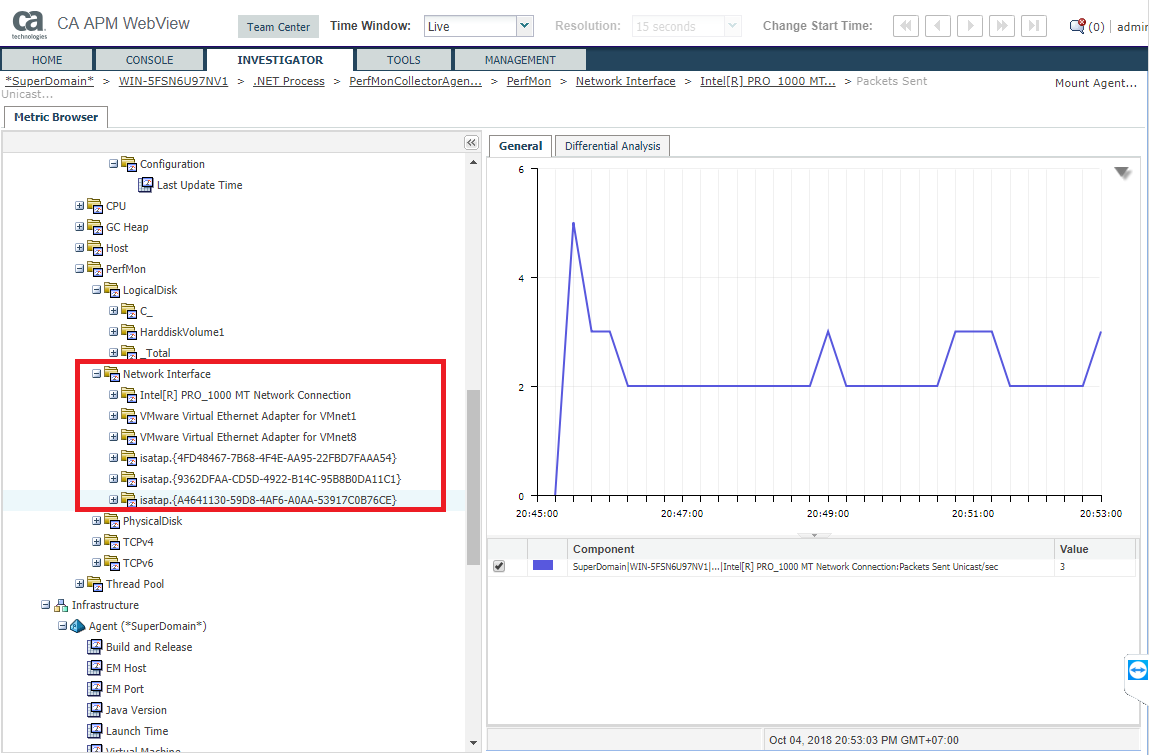The image size is (1149, 755).
Task: Collapse the Configuration tree node
Action: pyautogui.click(x=114, y=164)
